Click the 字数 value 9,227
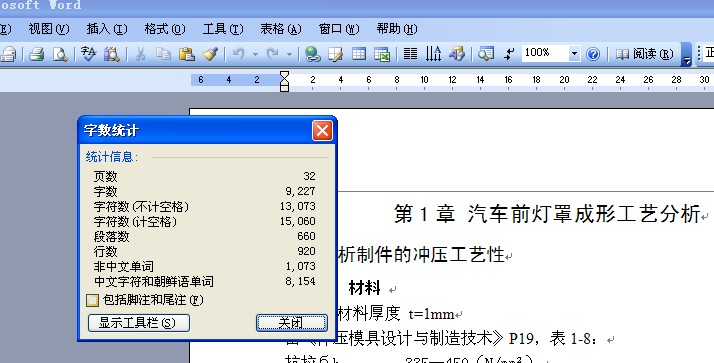This screenshot has height=363, width=714. (x=300, y=191)
